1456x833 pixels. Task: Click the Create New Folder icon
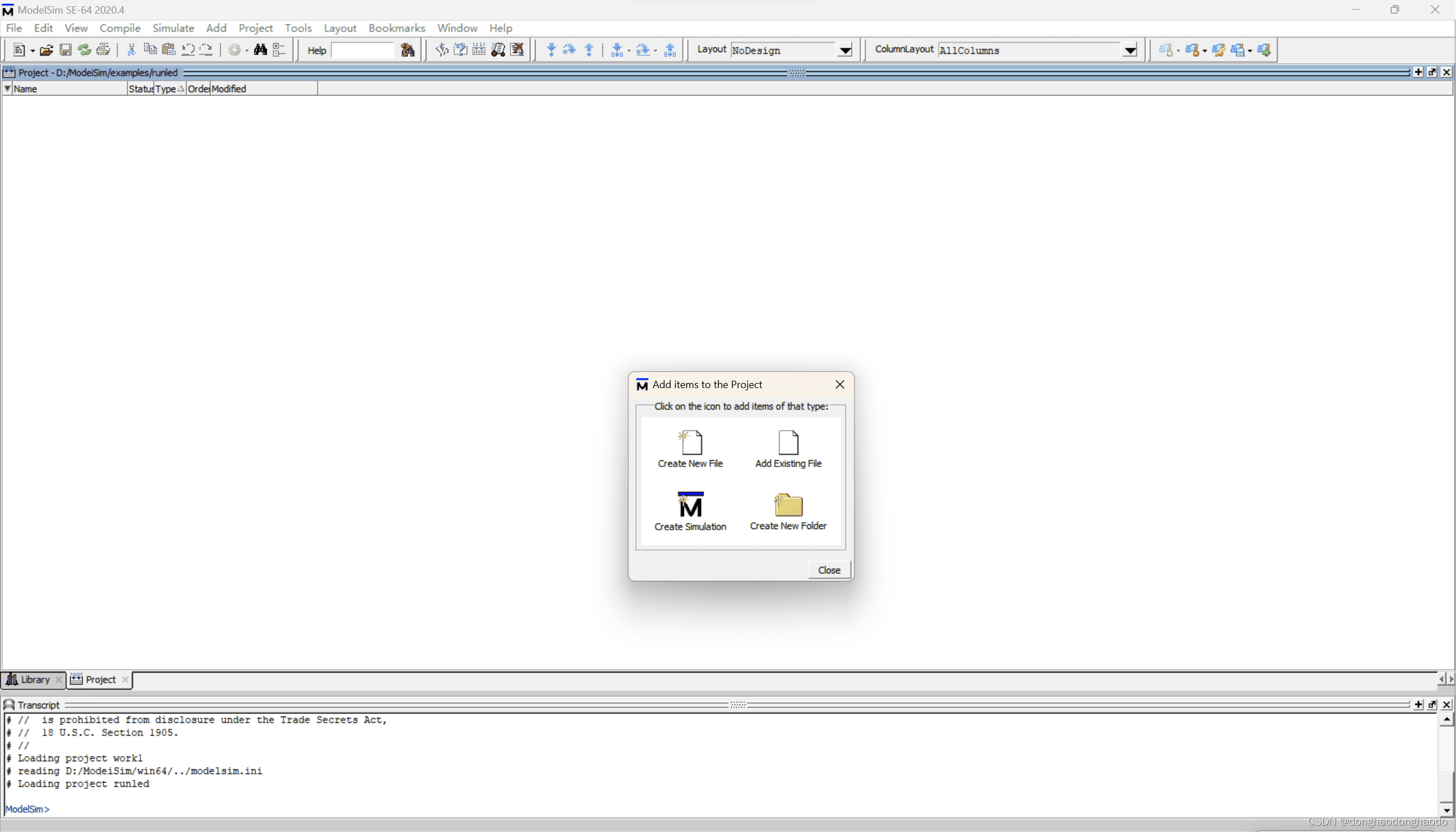click(x=788, y=505)
